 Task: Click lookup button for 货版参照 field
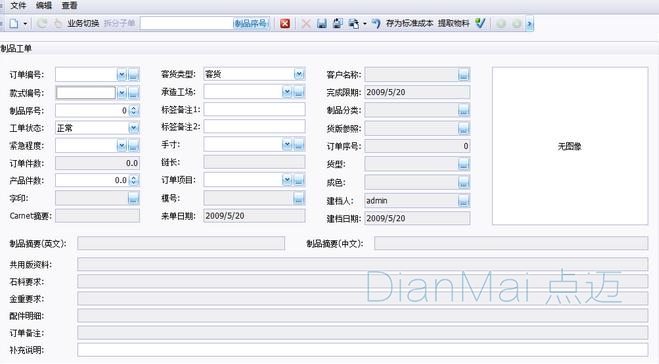tap(463, 128)
